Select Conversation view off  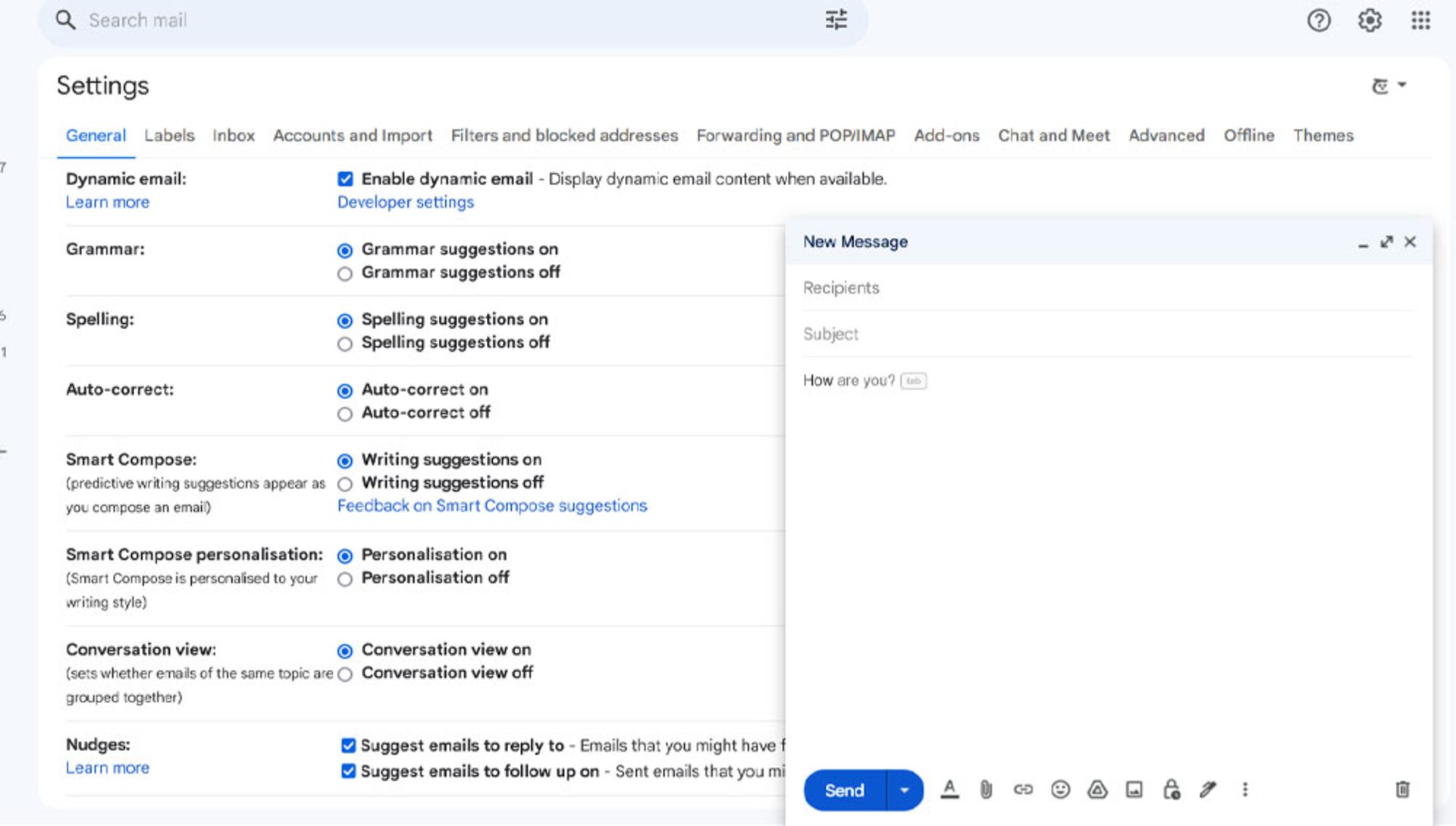click(x=345, y=674)
